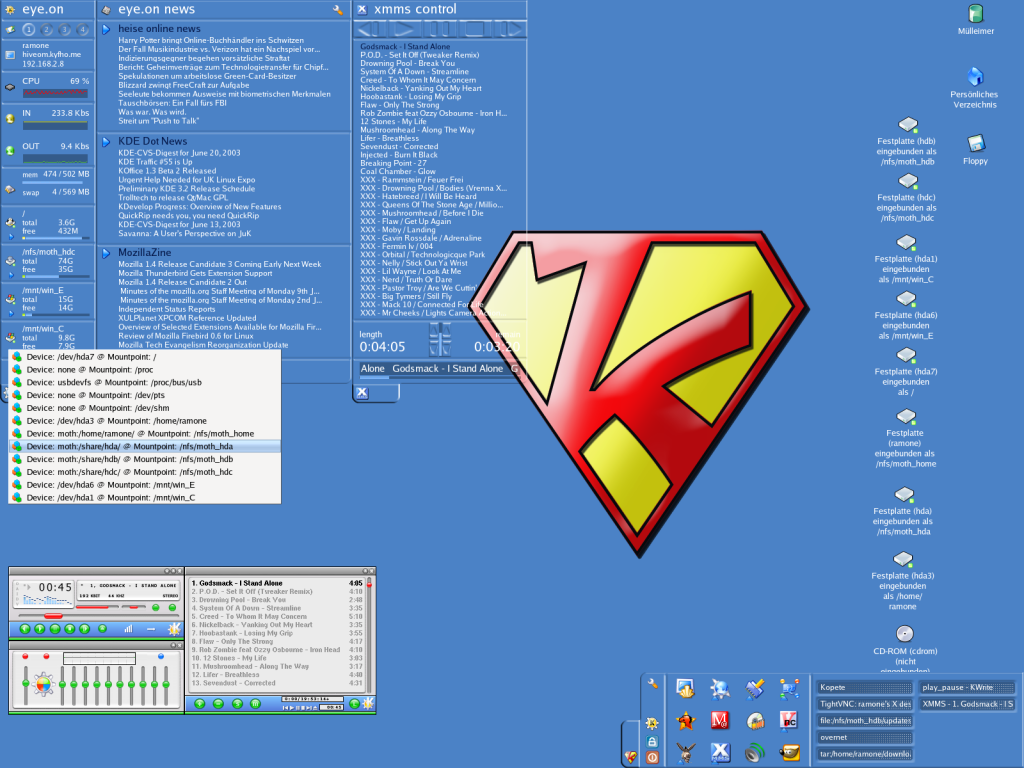Open Festplatte (hdc) drive icon
Image resolution: width=1024 pixels, height=768 pixels.
(907, 181)
